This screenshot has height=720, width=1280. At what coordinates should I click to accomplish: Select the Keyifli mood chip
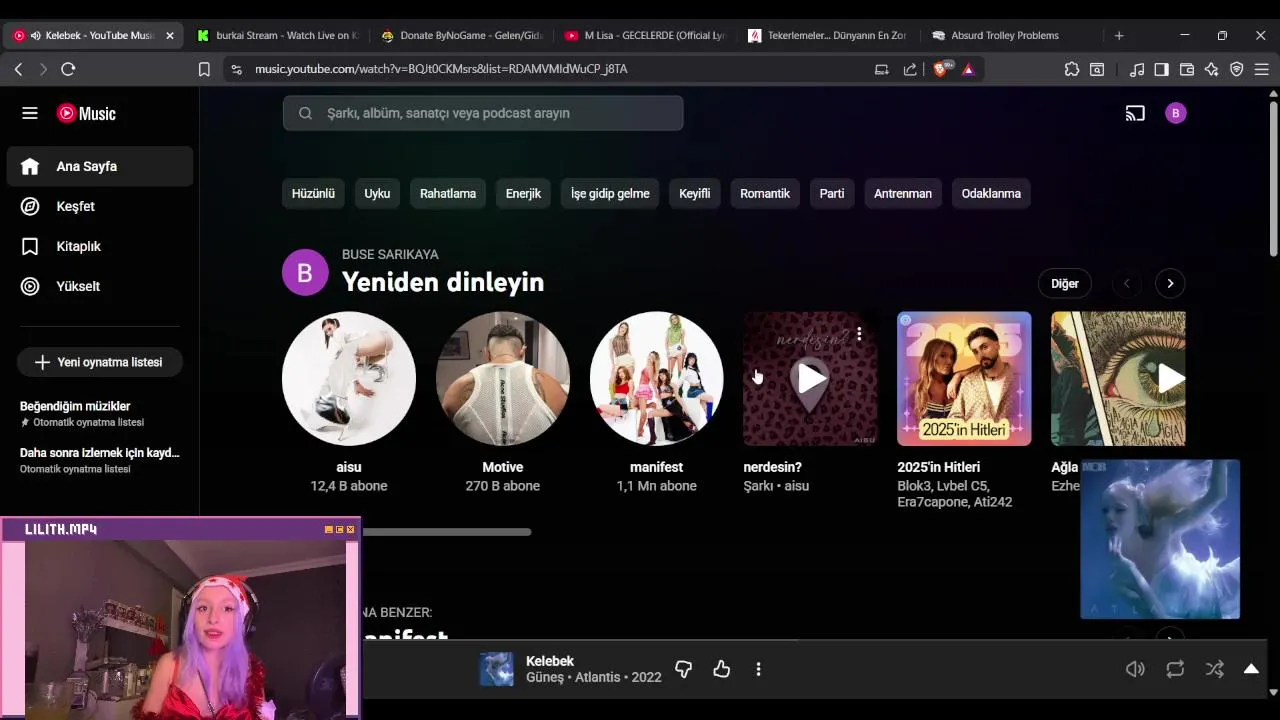pos(695,193)
